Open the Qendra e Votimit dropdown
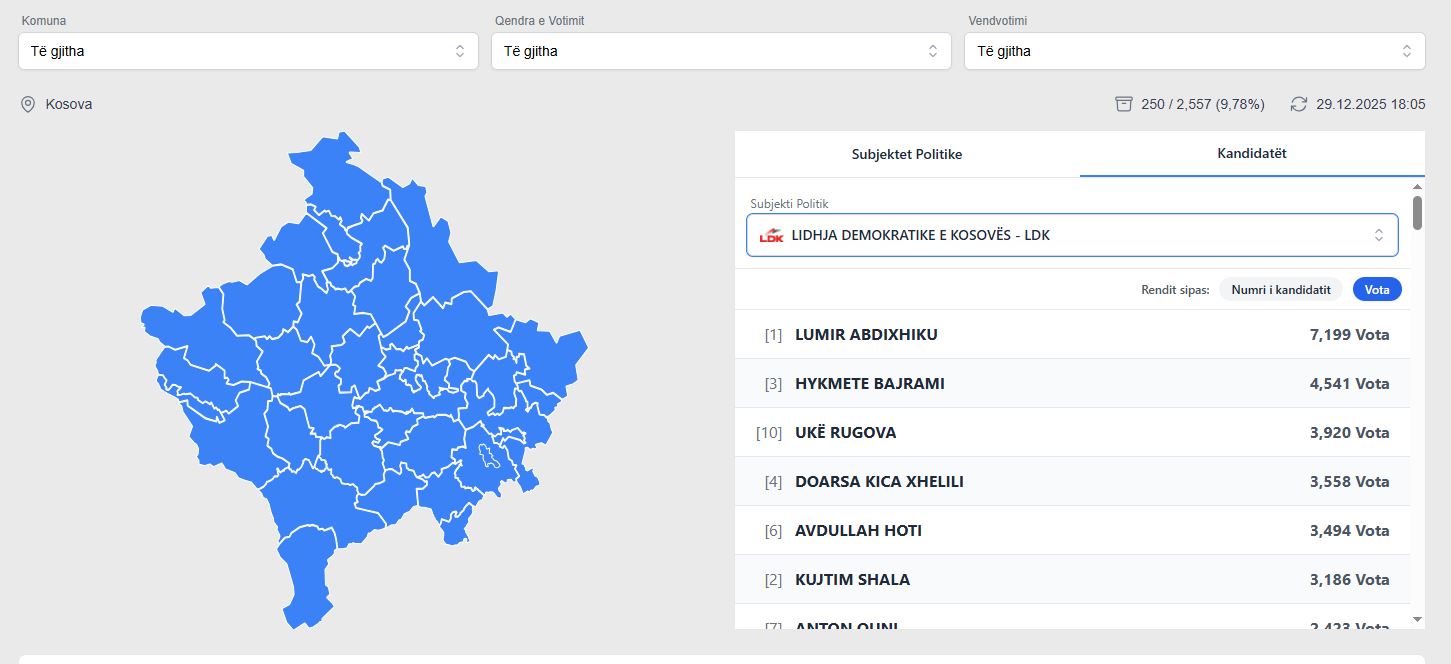The image size is (1451, 664). pyautogui.click(x=721, y=51)
